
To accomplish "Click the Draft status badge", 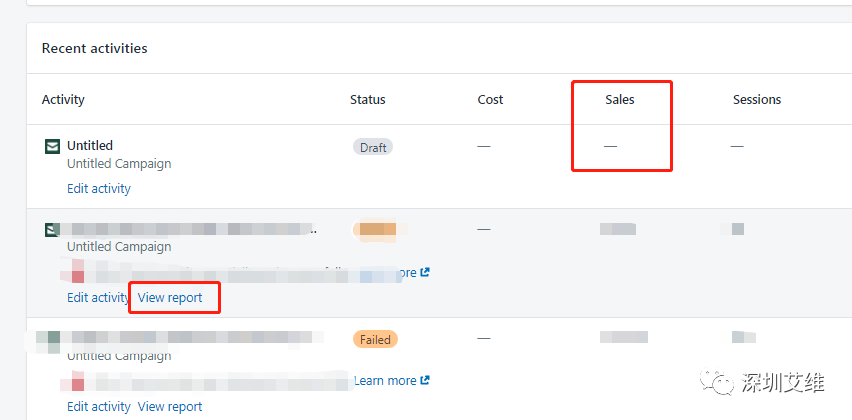I will pos(373,147).
